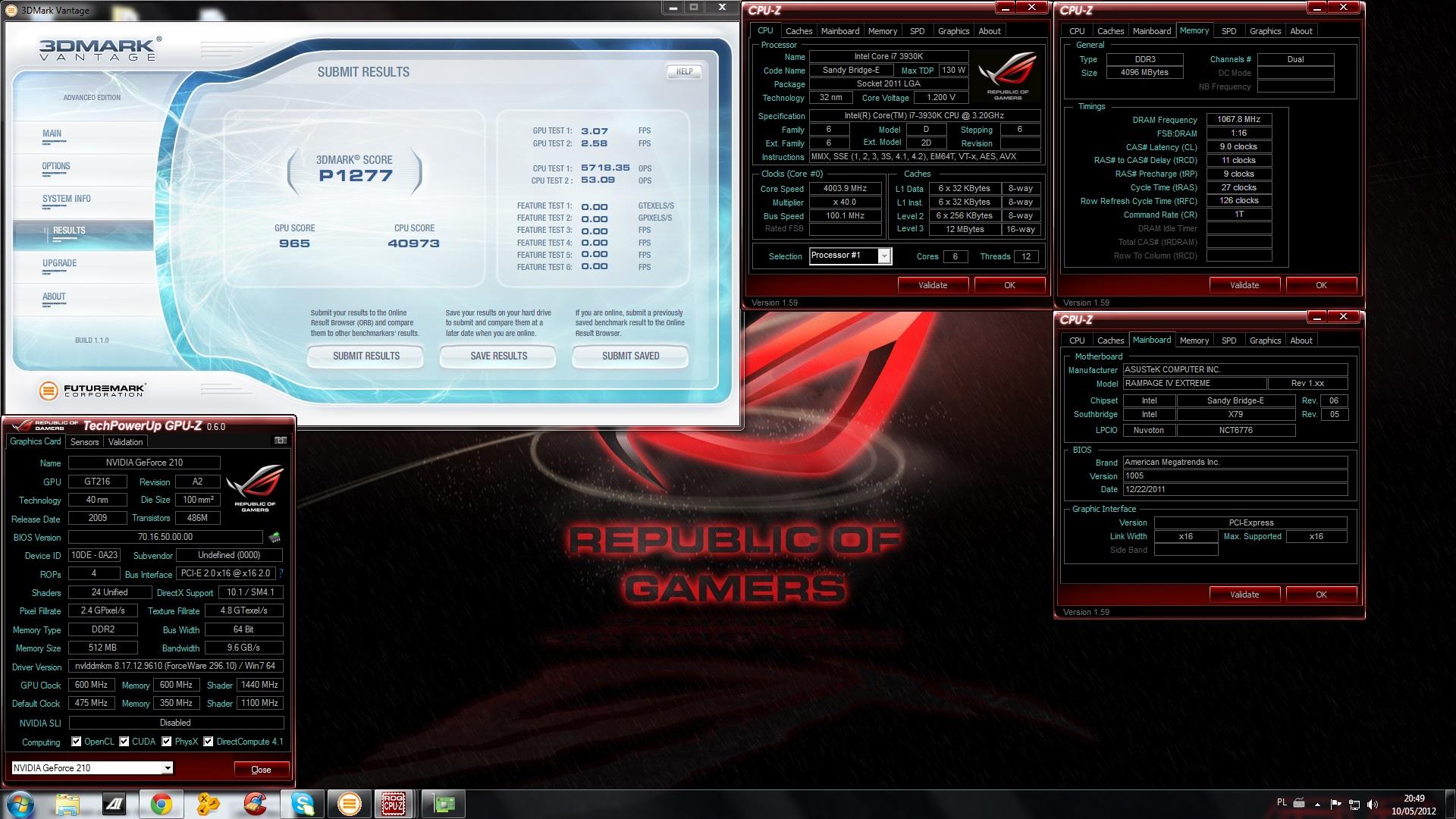
Task: Click Validate in CPU-Z Mainboard window
Action: (1244, 595)
